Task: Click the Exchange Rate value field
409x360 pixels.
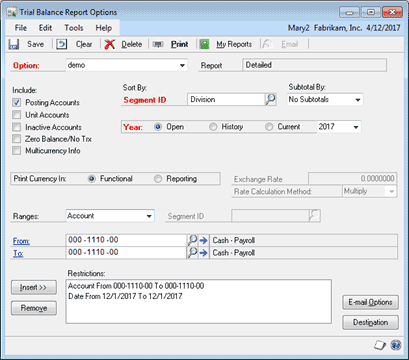Action: click(352, 179)
